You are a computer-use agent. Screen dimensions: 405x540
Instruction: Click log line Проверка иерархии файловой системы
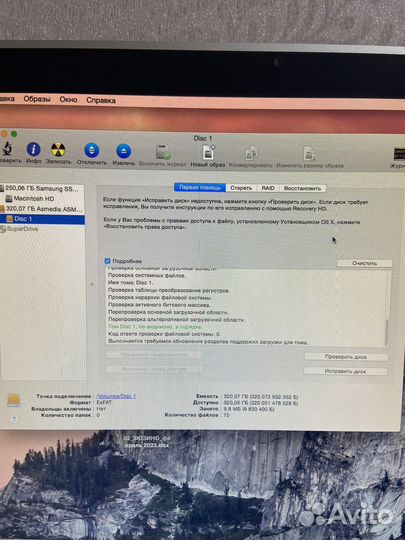[x=160, y=298]
